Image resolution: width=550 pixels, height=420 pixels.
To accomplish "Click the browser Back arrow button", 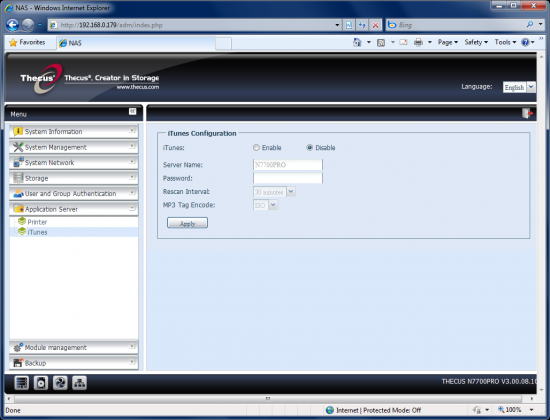I will pyautogui.click(x=12, y=25).
